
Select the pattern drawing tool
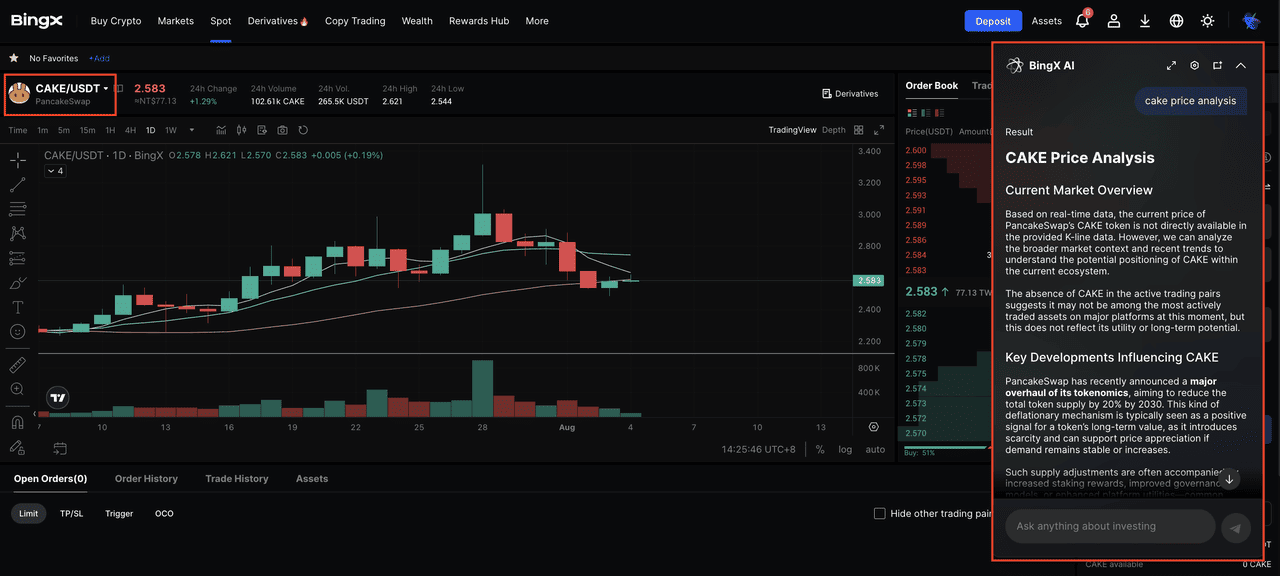point(17,233)
